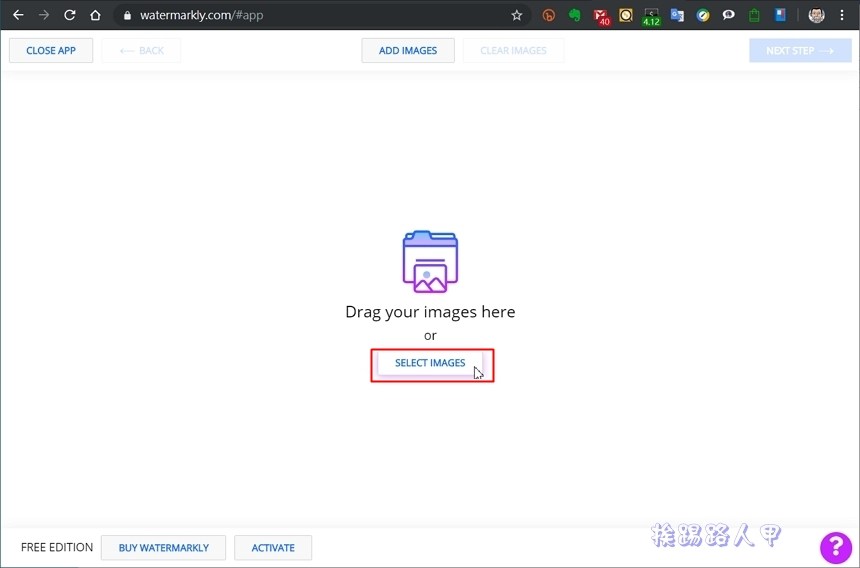Bookmark this page with the star icon
Image resolution: width=860 pixels, height=568 pixels.
click(x=517, y=15)
